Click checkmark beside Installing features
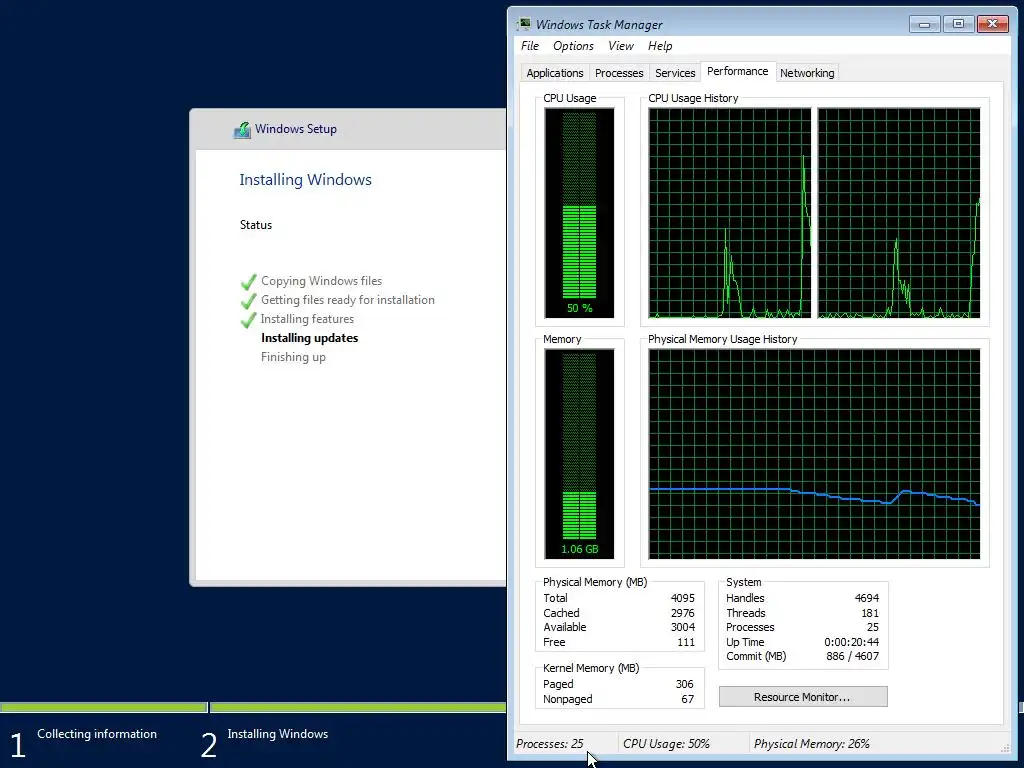The height and width of the screenshot is (768, 1024). tap(248, 319)
